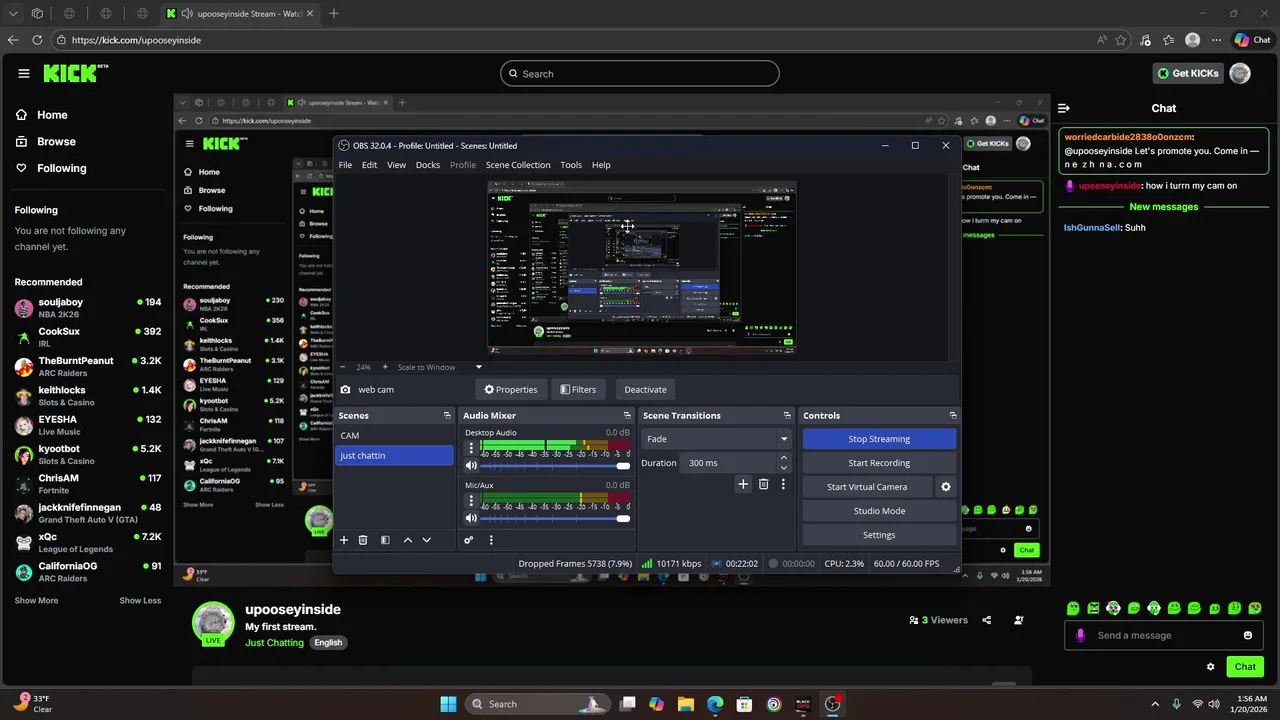The width and height of the screenshot is (1280, 720).
Task: Click the 3 Viewers count
Action: (938, 620)
